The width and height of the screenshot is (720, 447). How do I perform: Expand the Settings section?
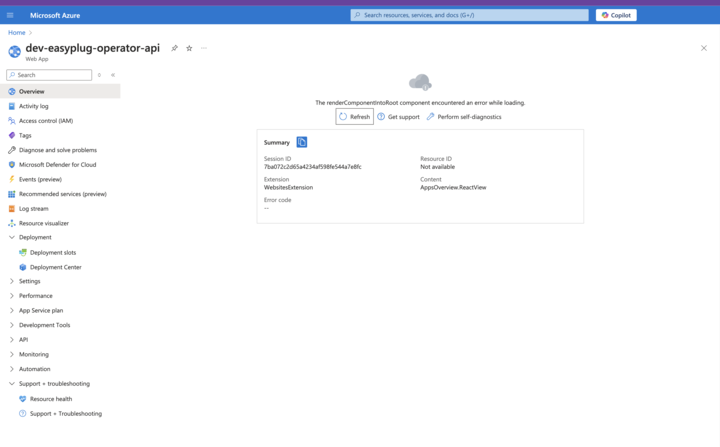coord(12,281)
